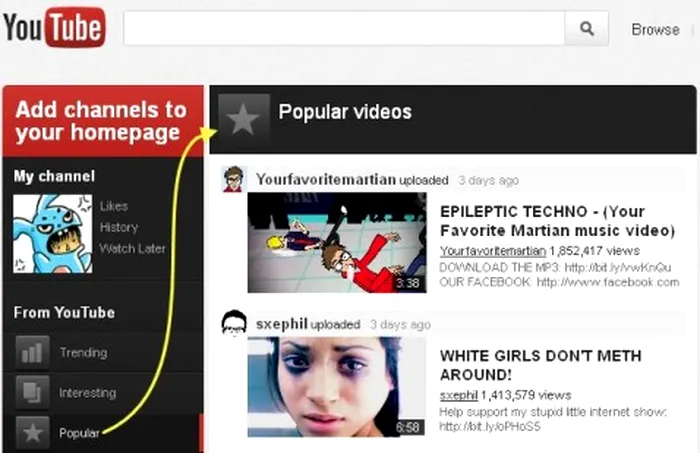The width and height of the screenshot is (700, 453).
Task: Click 'Help support my stupid little internet show' text
Action: point(553,412)
